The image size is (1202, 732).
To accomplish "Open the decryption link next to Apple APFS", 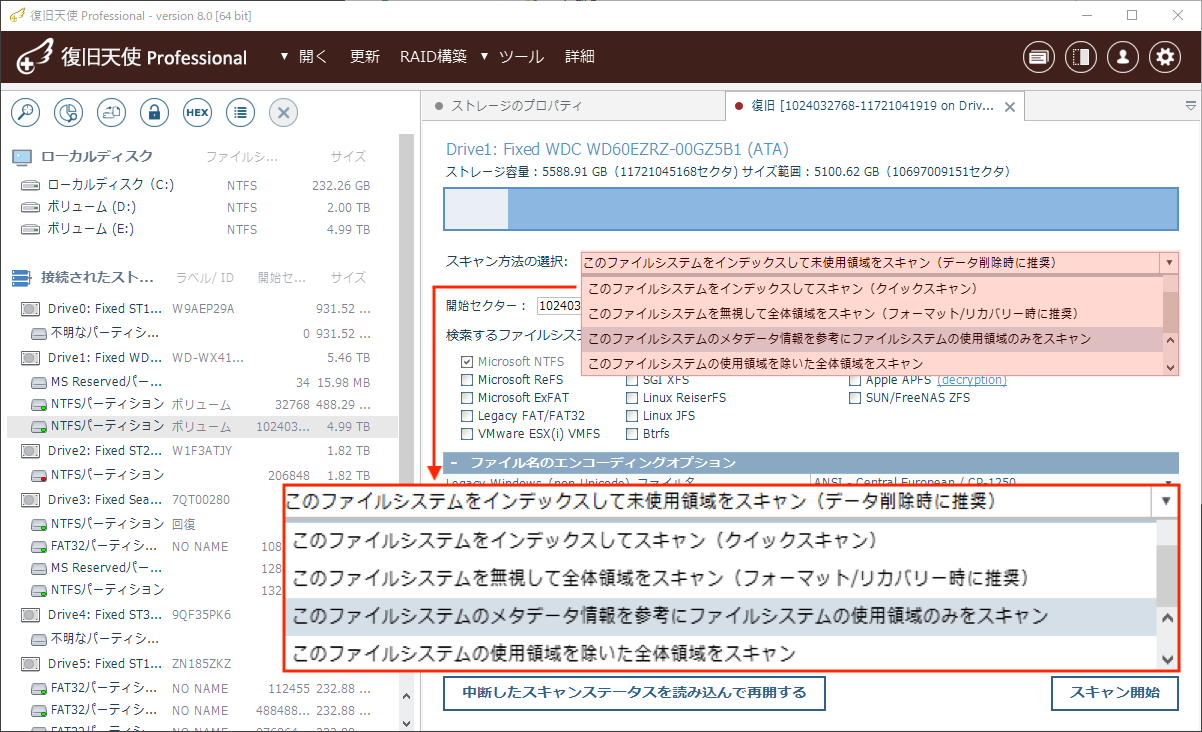I will point(971,380).
